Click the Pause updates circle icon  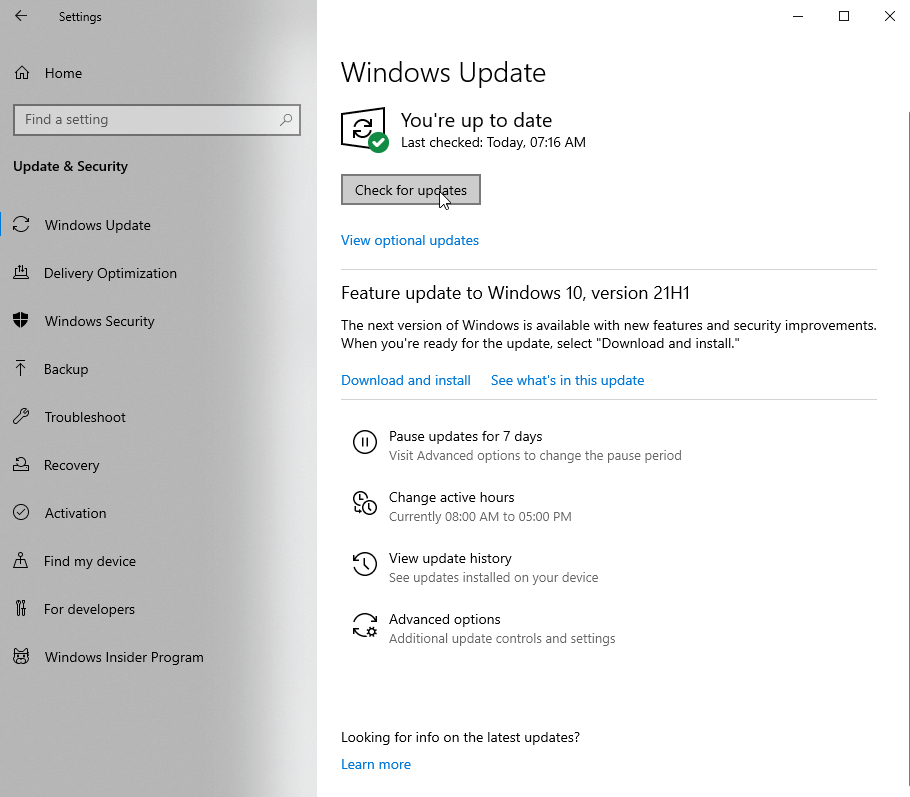(365, 442)
